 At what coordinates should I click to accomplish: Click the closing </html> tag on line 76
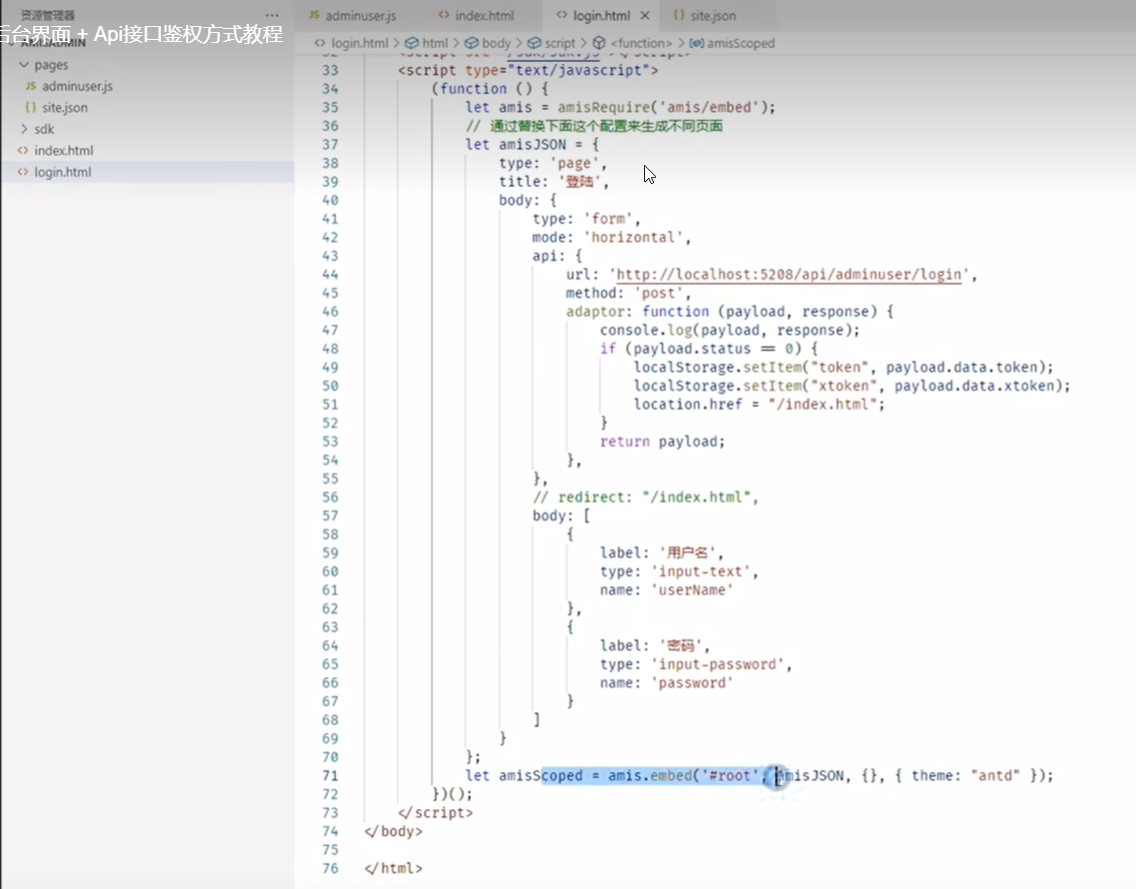coord(393,869)
